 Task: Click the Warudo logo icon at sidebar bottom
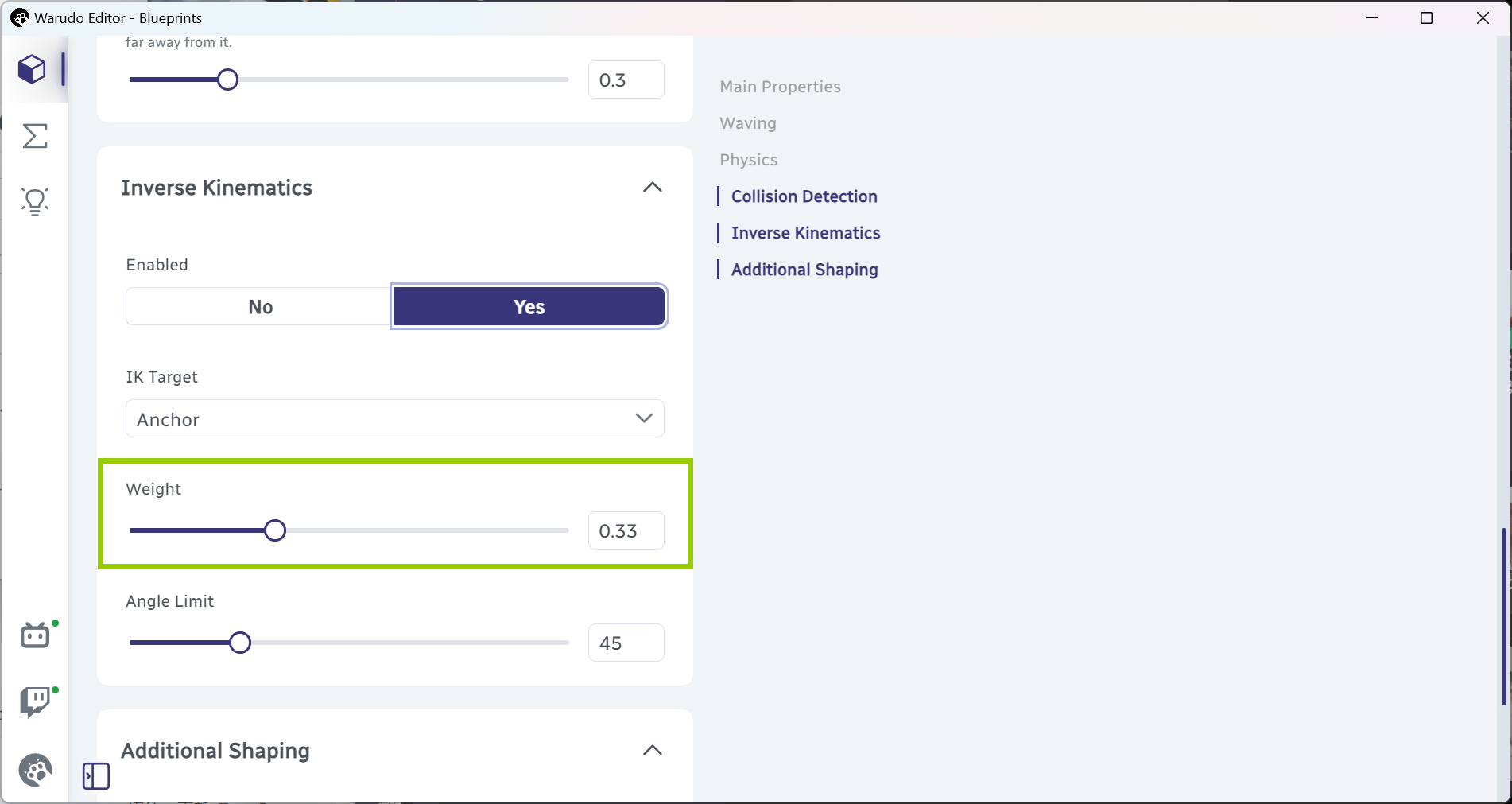(35, 770)
